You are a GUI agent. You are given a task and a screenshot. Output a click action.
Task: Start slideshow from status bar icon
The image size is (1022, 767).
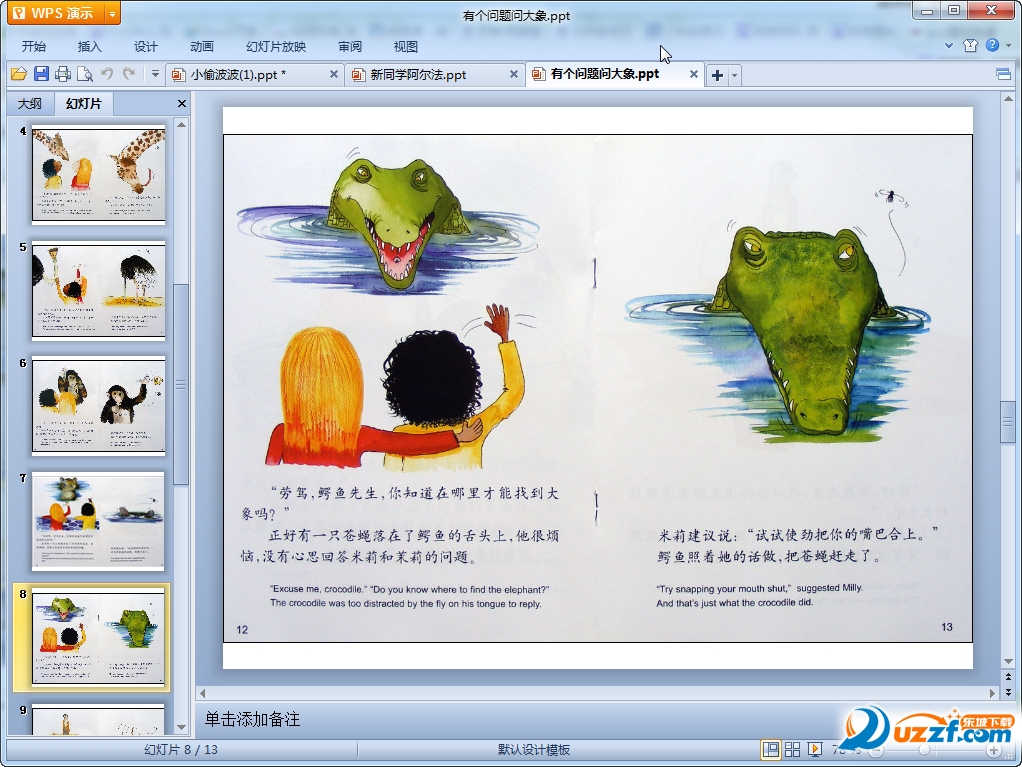[815, 750]
